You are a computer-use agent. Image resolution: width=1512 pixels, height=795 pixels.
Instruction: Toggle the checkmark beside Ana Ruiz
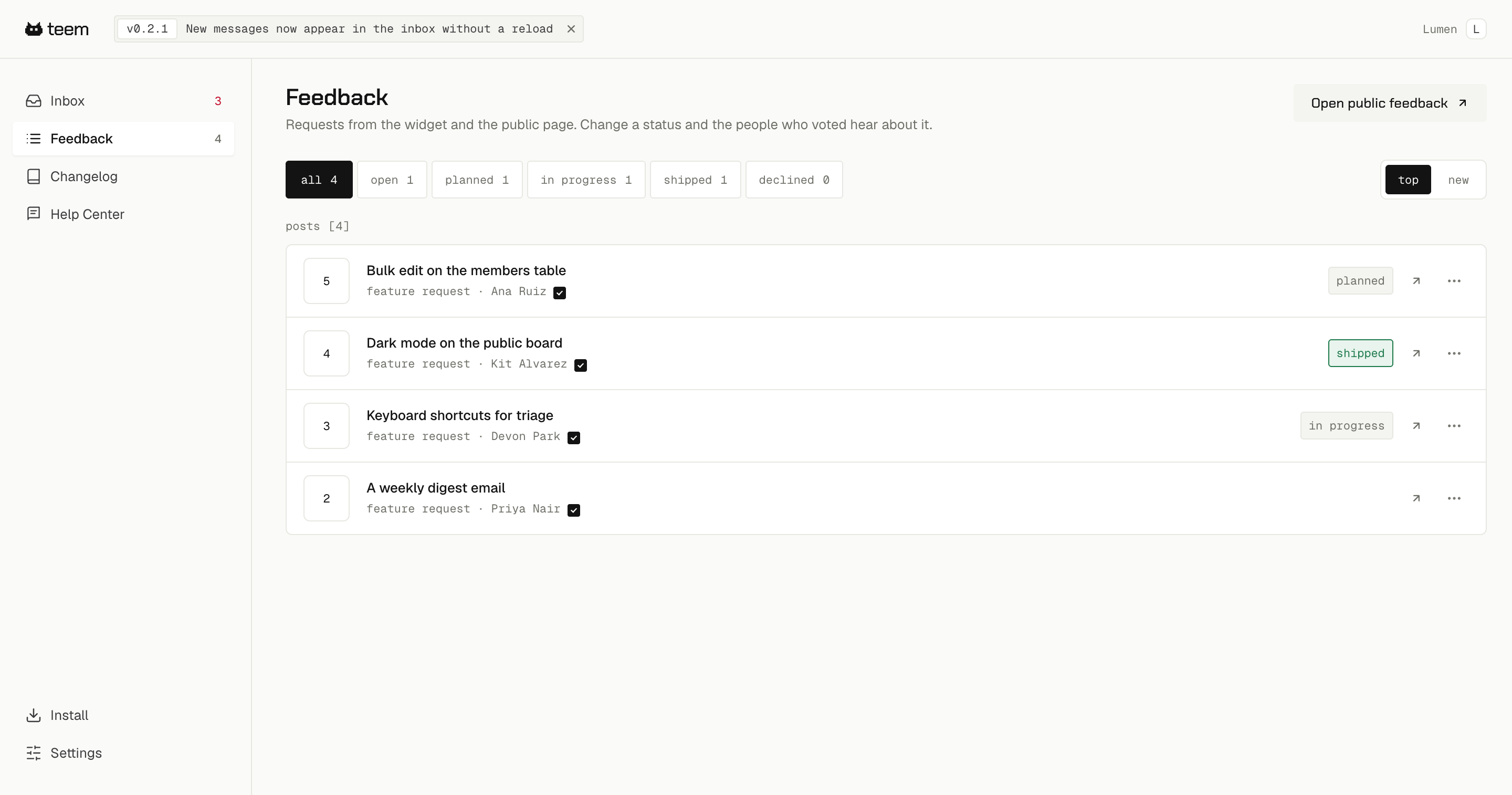(559, 293)
